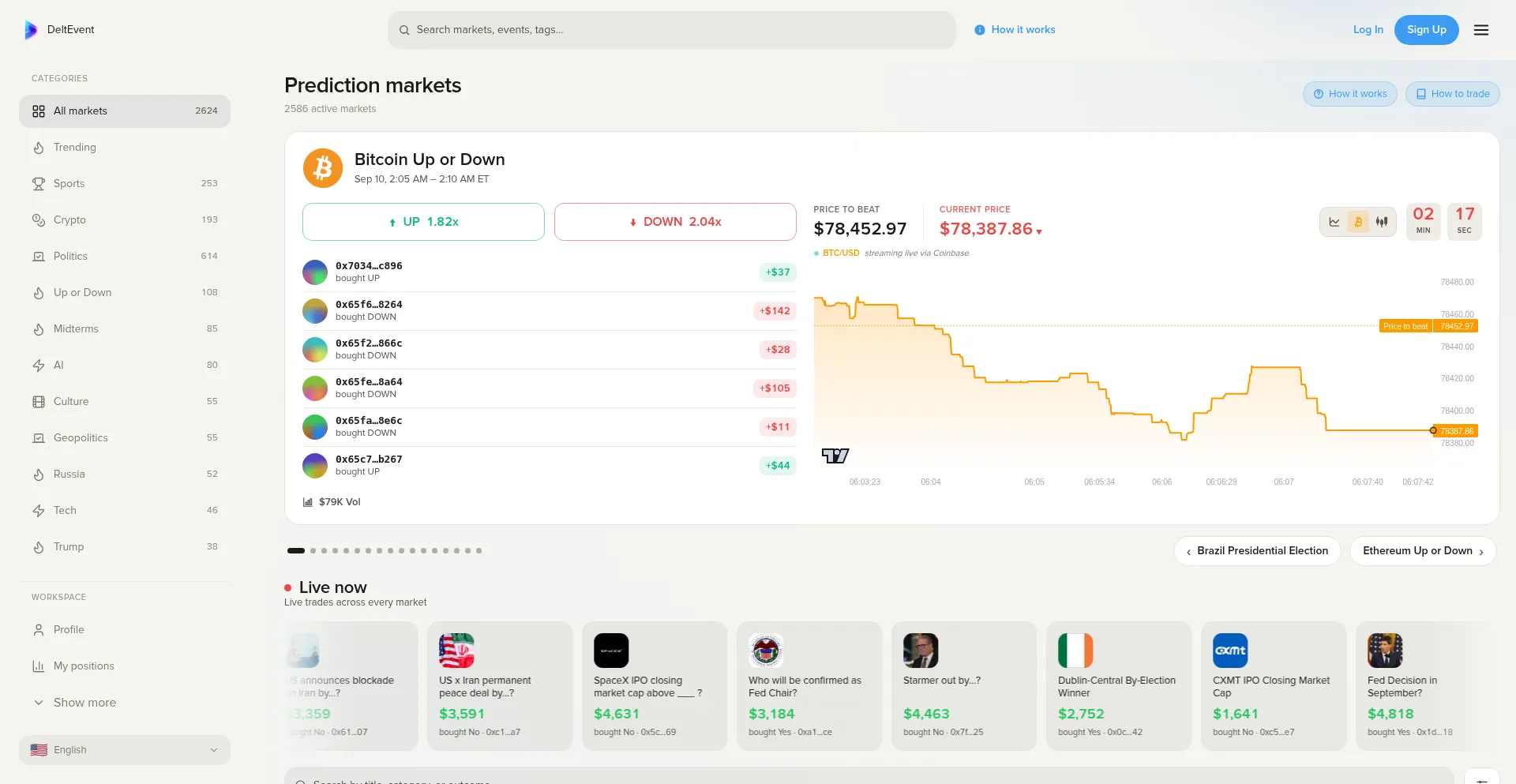Click the How to trade button
The height and width of the screenshot is (784, 1516).
click(1453, 94)
